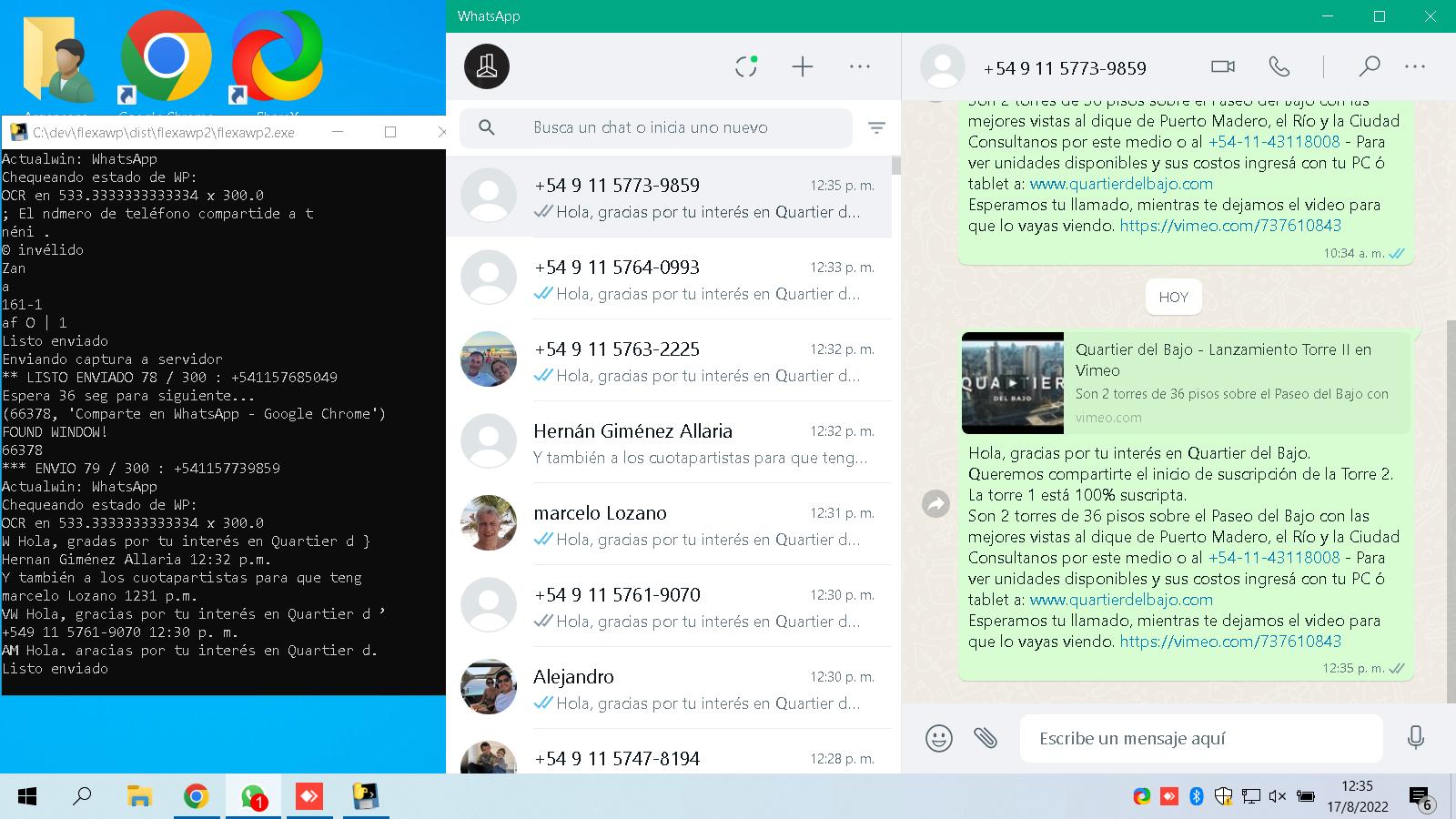Open the notification center with 6 alerts
The image size is (1456, 819).
[1421, 798]
